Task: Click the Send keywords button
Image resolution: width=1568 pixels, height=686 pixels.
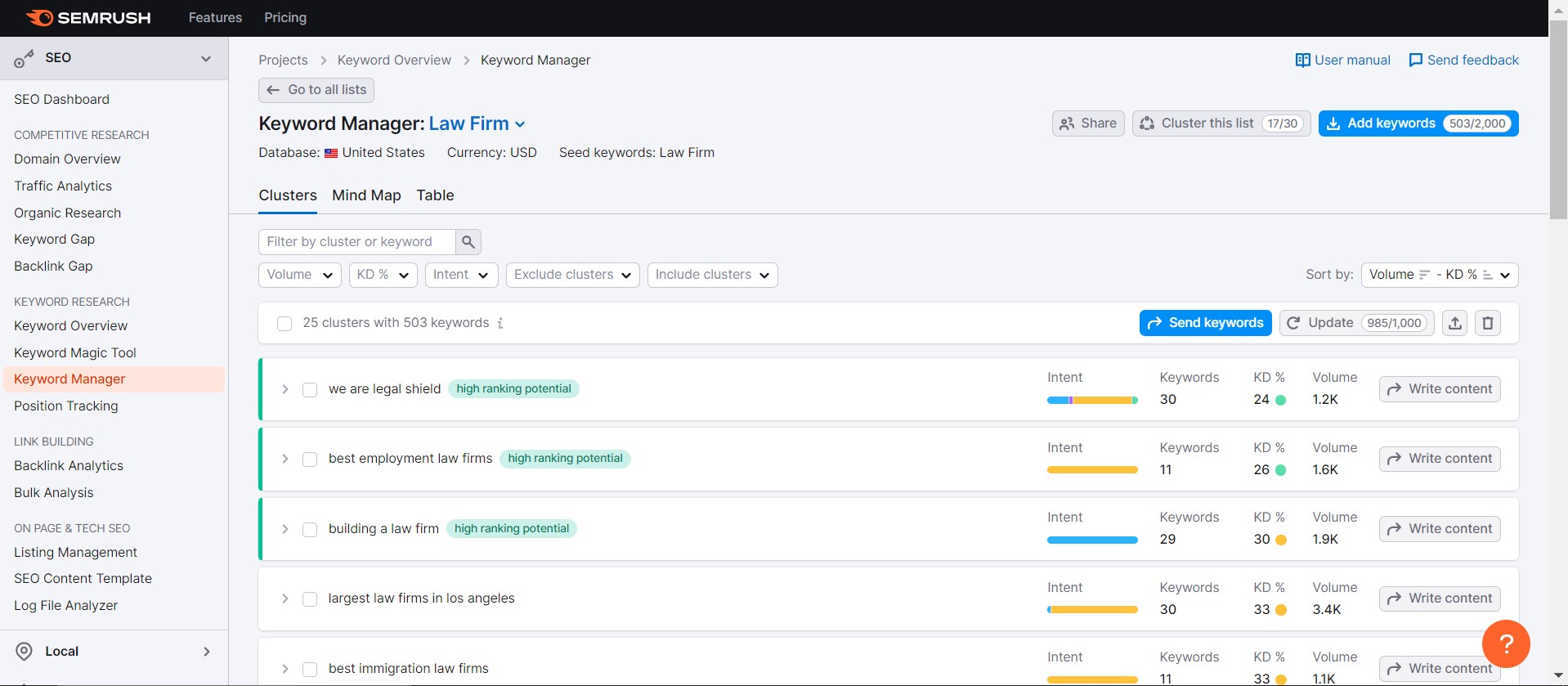Action: [1205, 323]
